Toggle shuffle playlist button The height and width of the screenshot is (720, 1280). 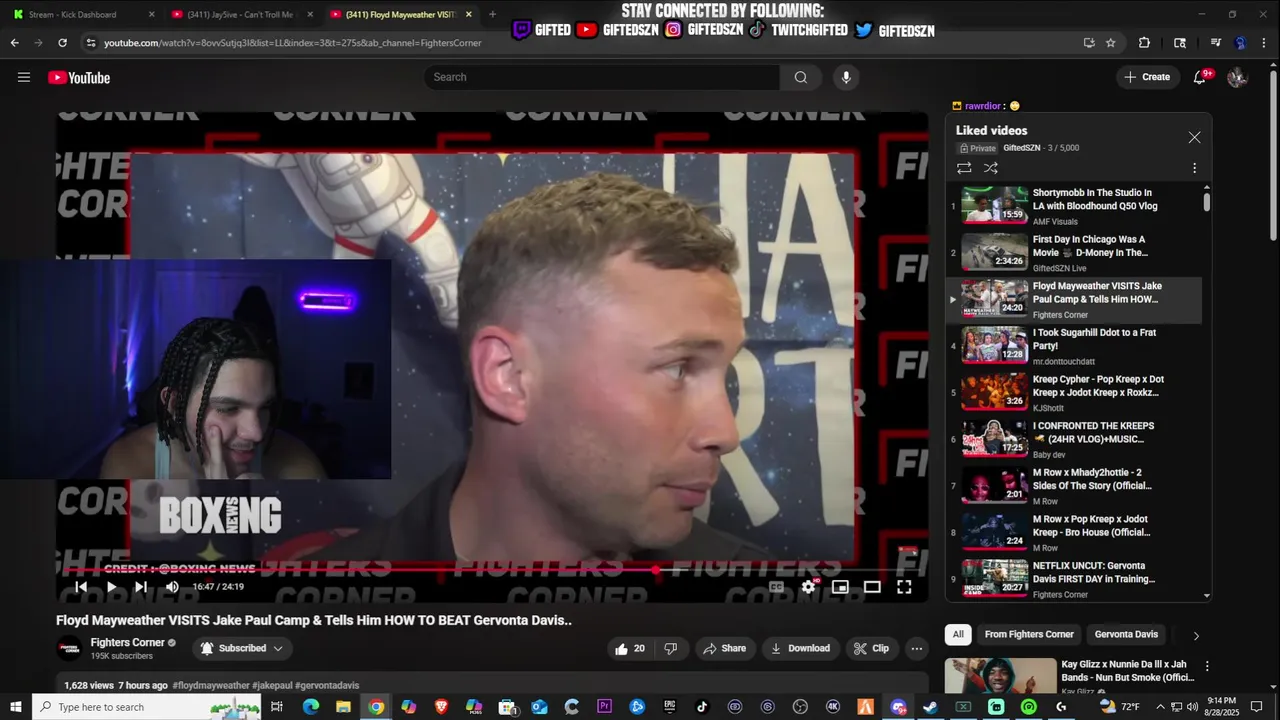tap(991, 168)
